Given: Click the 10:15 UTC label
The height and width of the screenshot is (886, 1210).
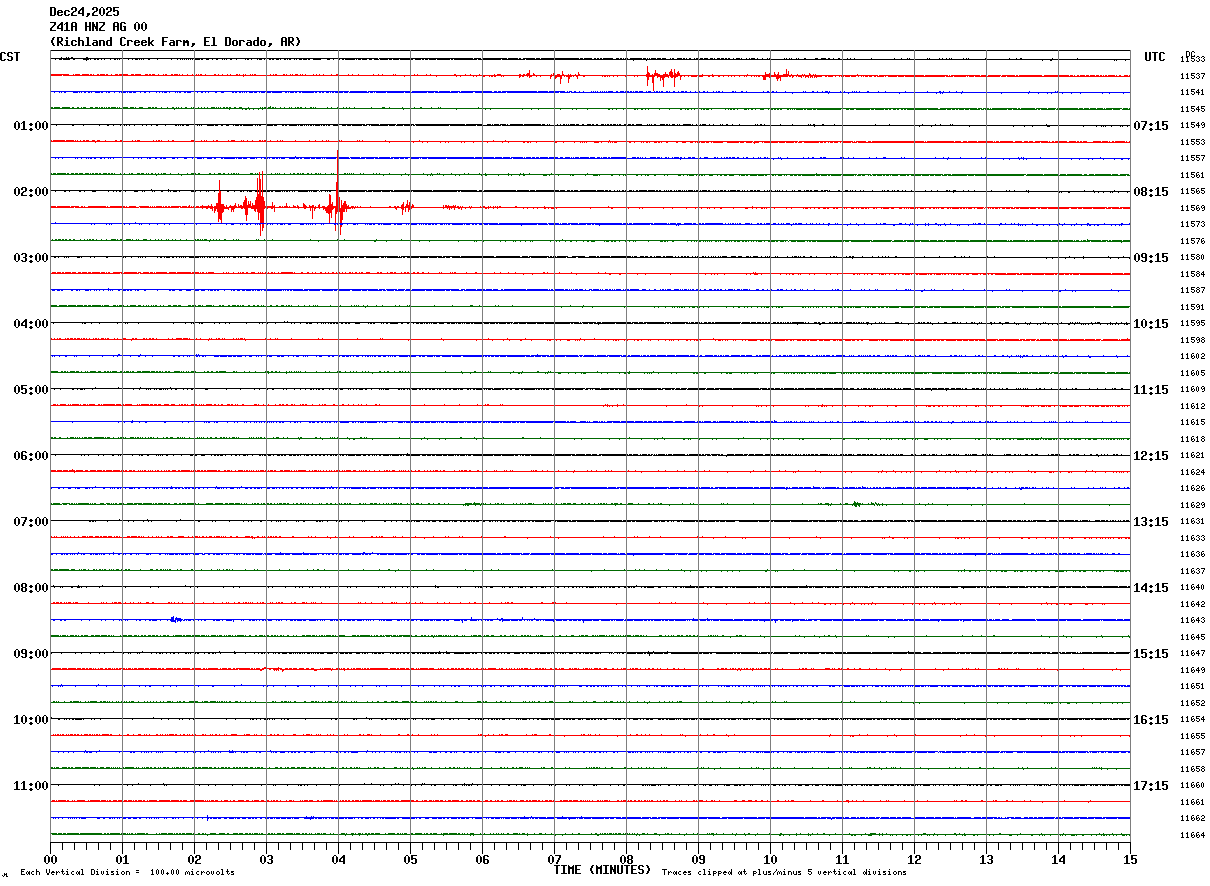Looking at the screenshot, I should [1150, 324].
